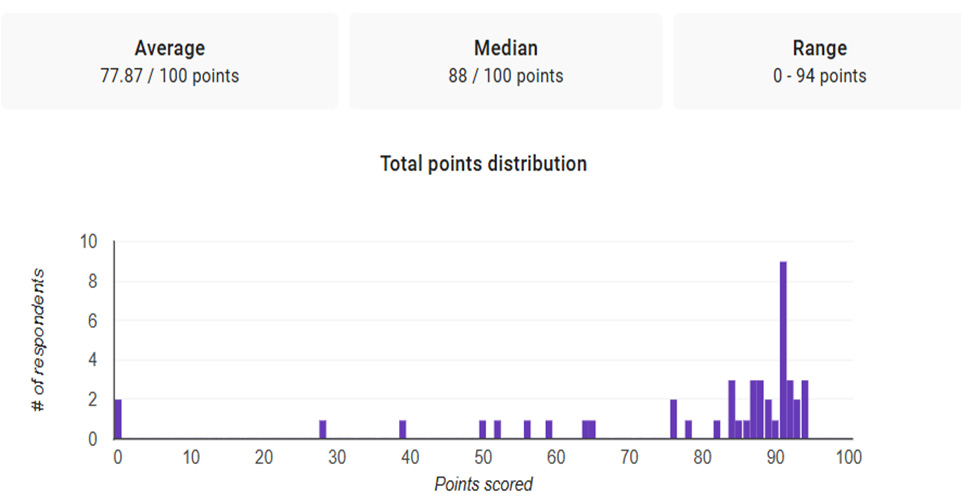This screenshot has height=501, width=961.
Task: Click the rightmost bar at 94 points
Action: pos(805,409)
